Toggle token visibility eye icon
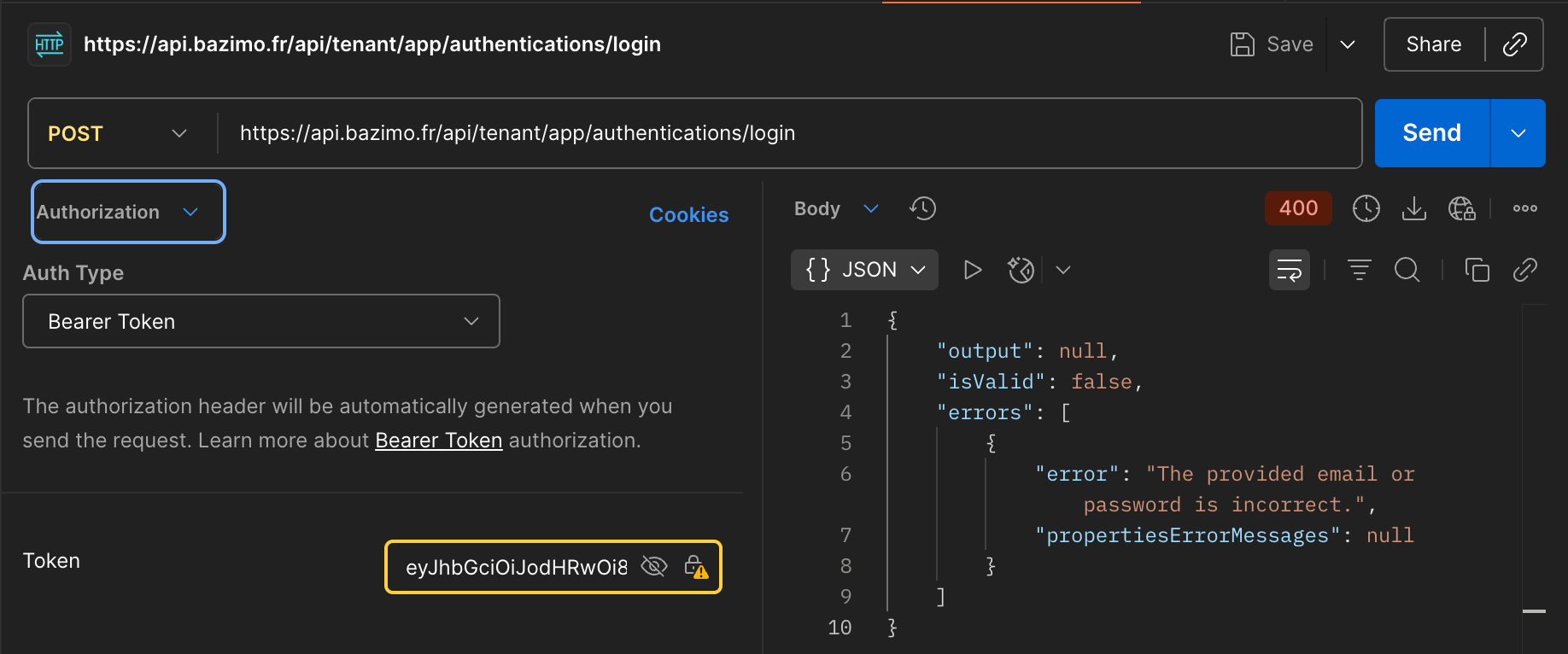 click(x=653, y=567)
